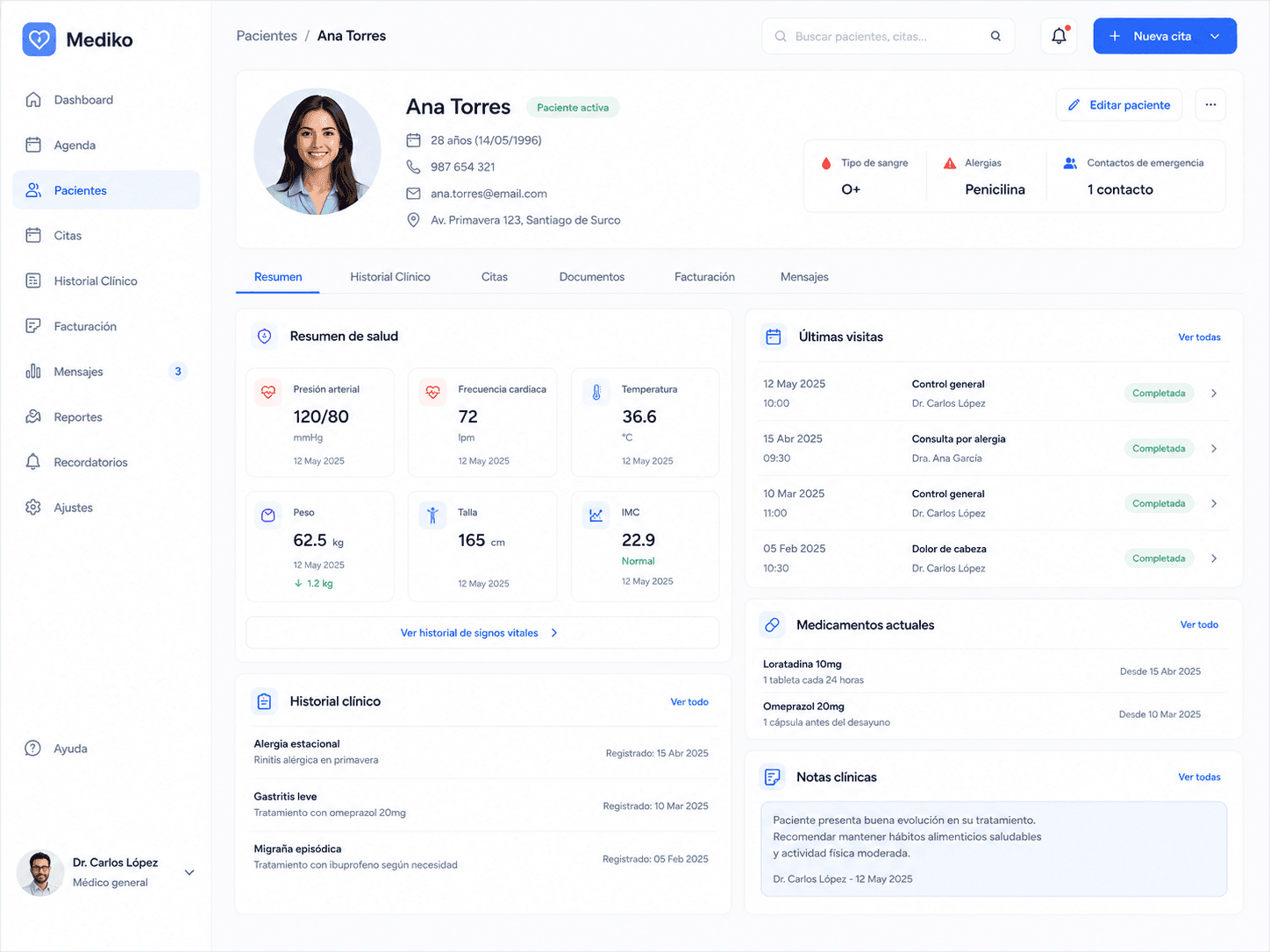Open Mensajes in the sidebar
The height and width of the screenshot is (952, 1270).
click(106, 372)
